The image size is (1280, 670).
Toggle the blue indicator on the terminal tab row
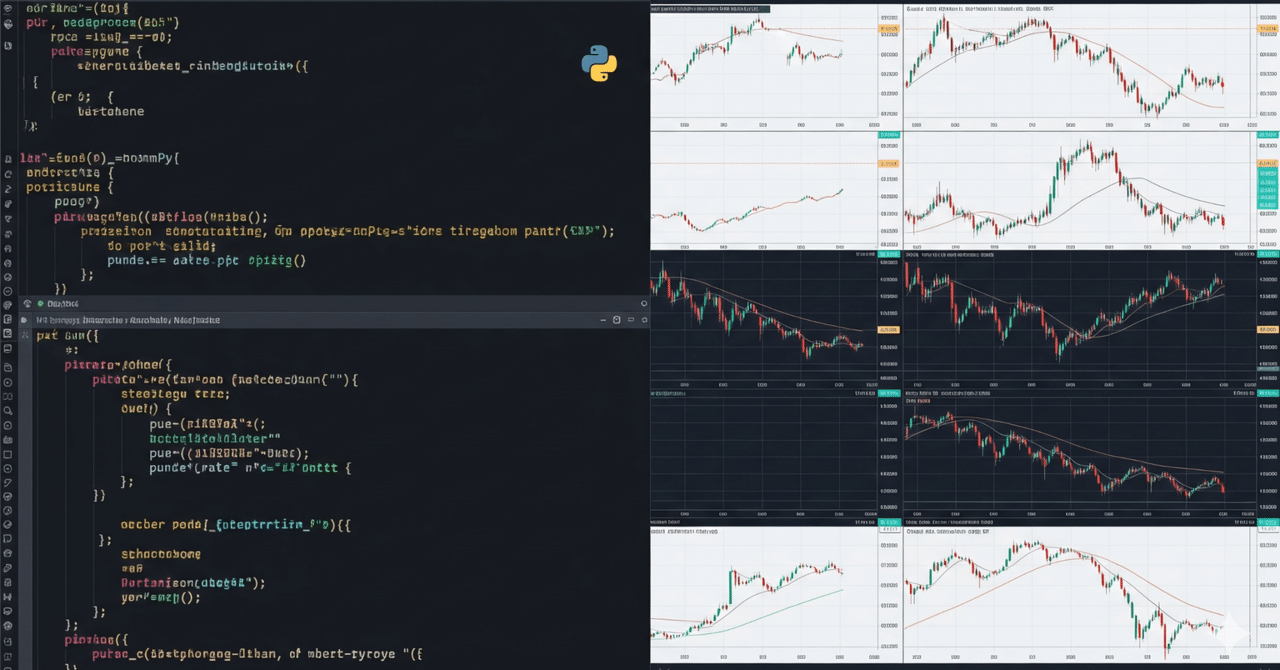click(x=24, y=320)
